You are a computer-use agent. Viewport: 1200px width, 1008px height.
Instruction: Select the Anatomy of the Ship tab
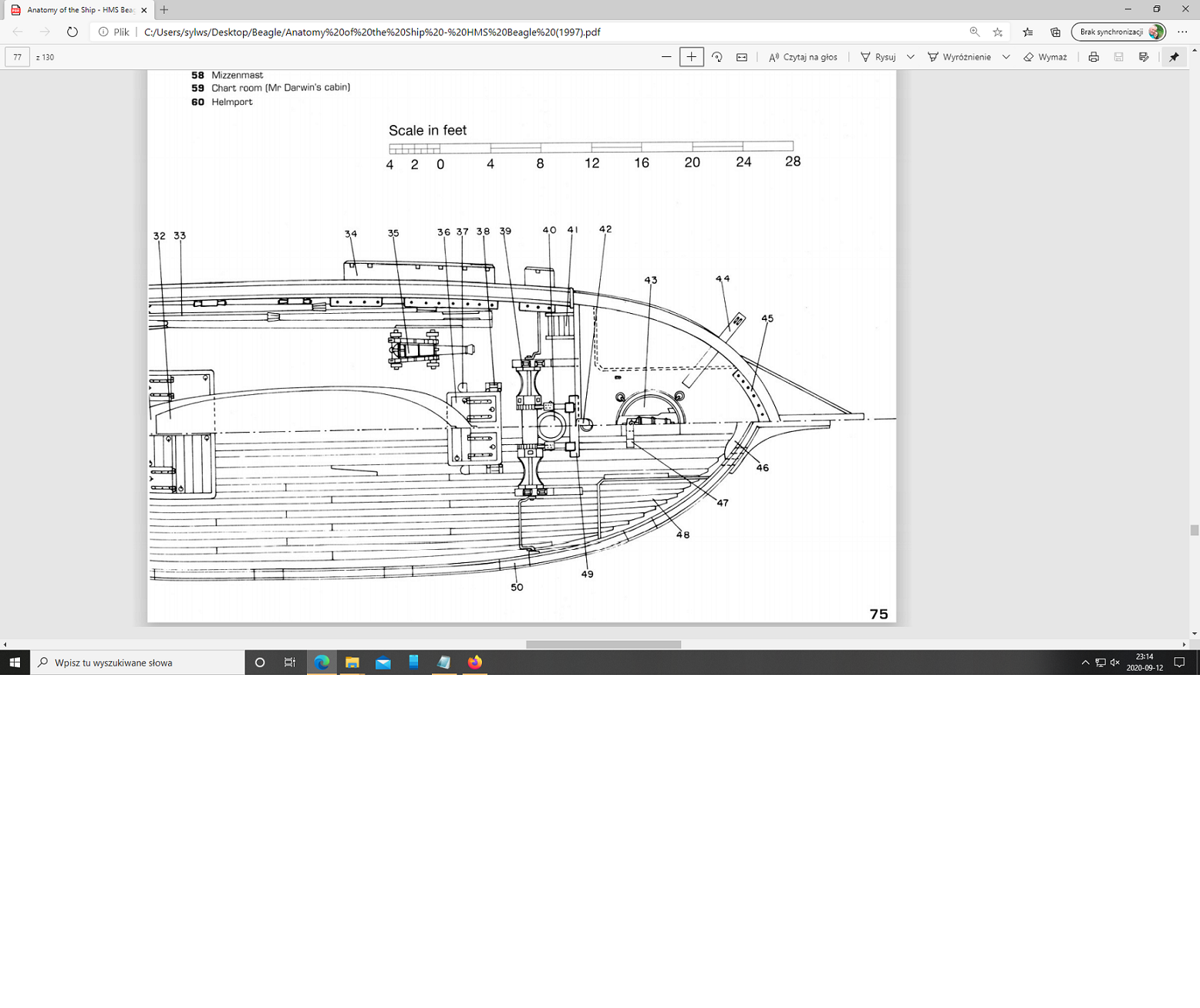pyautogui.click(x=77, y=10)
